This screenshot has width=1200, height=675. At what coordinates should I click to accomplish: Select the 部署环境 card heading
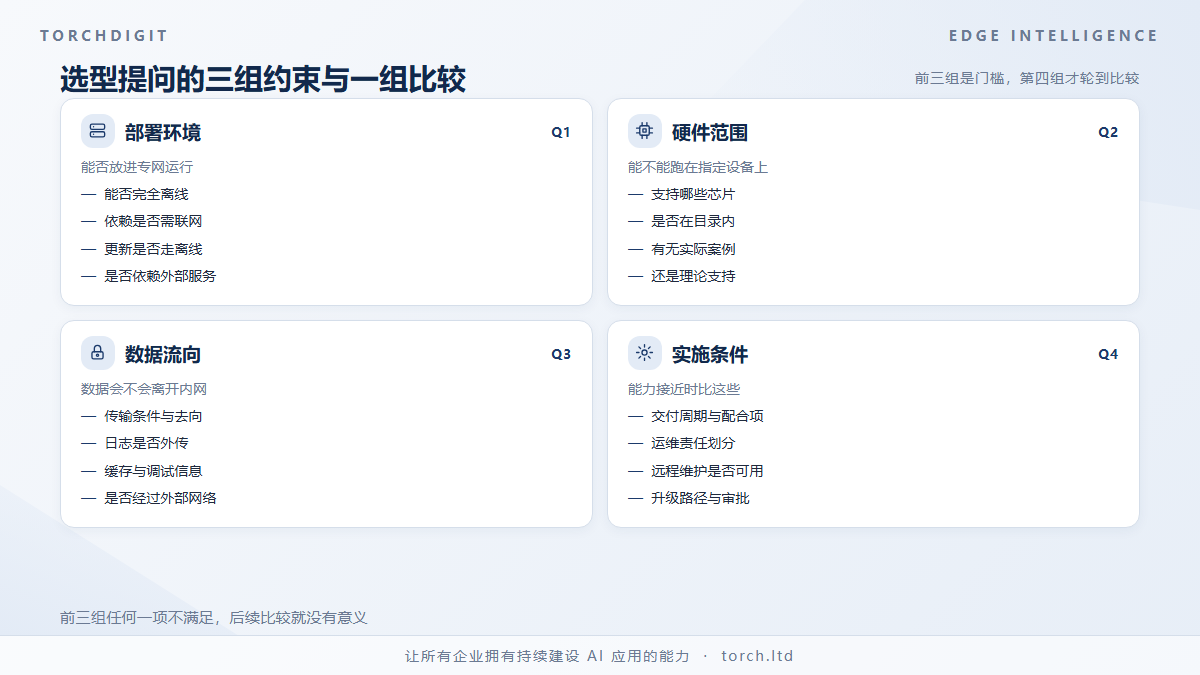click(x=163, y=132)
